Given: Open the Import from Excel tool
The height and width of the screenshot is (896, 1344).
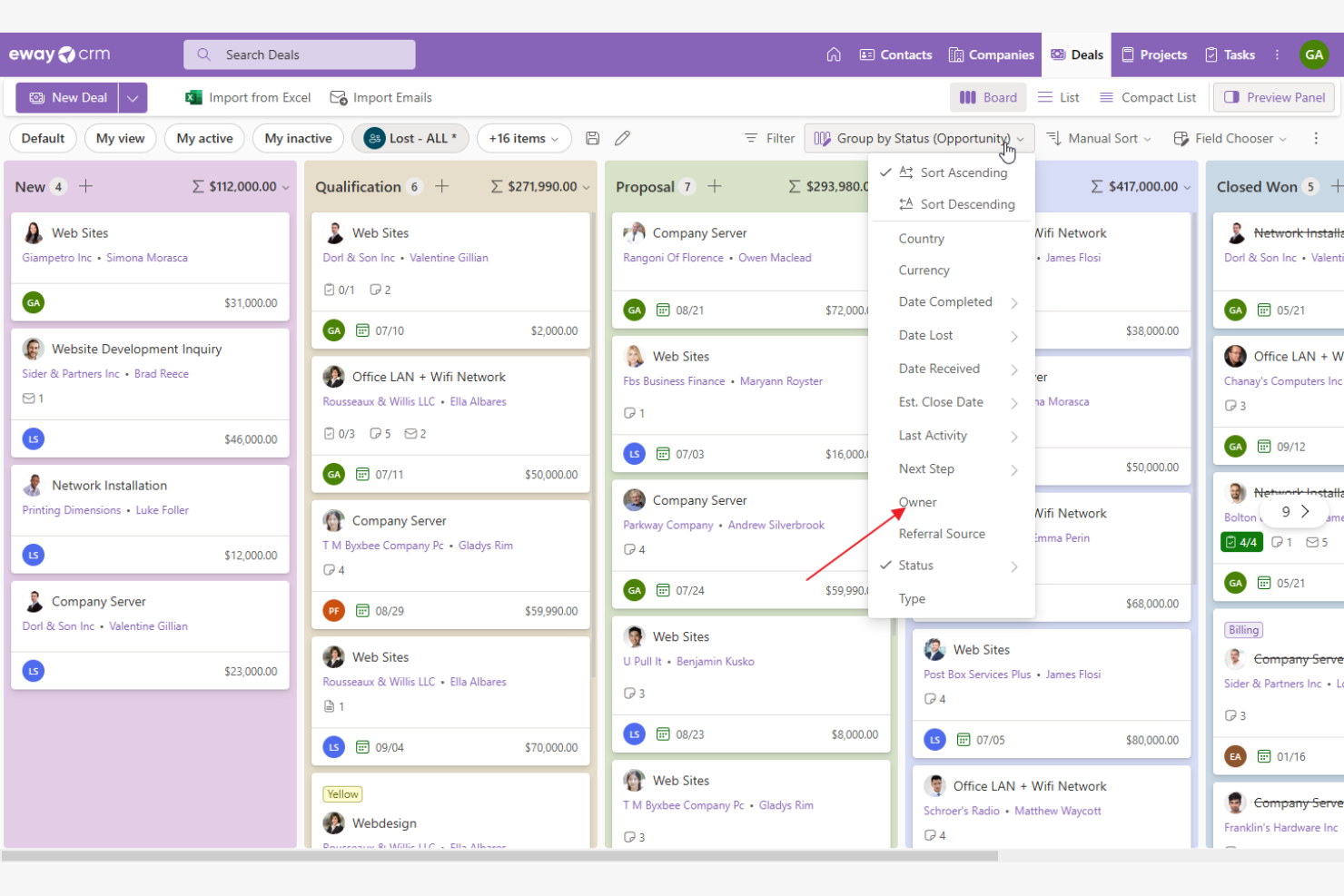Looking at the screenshot, I should click(x=247, y=97).
